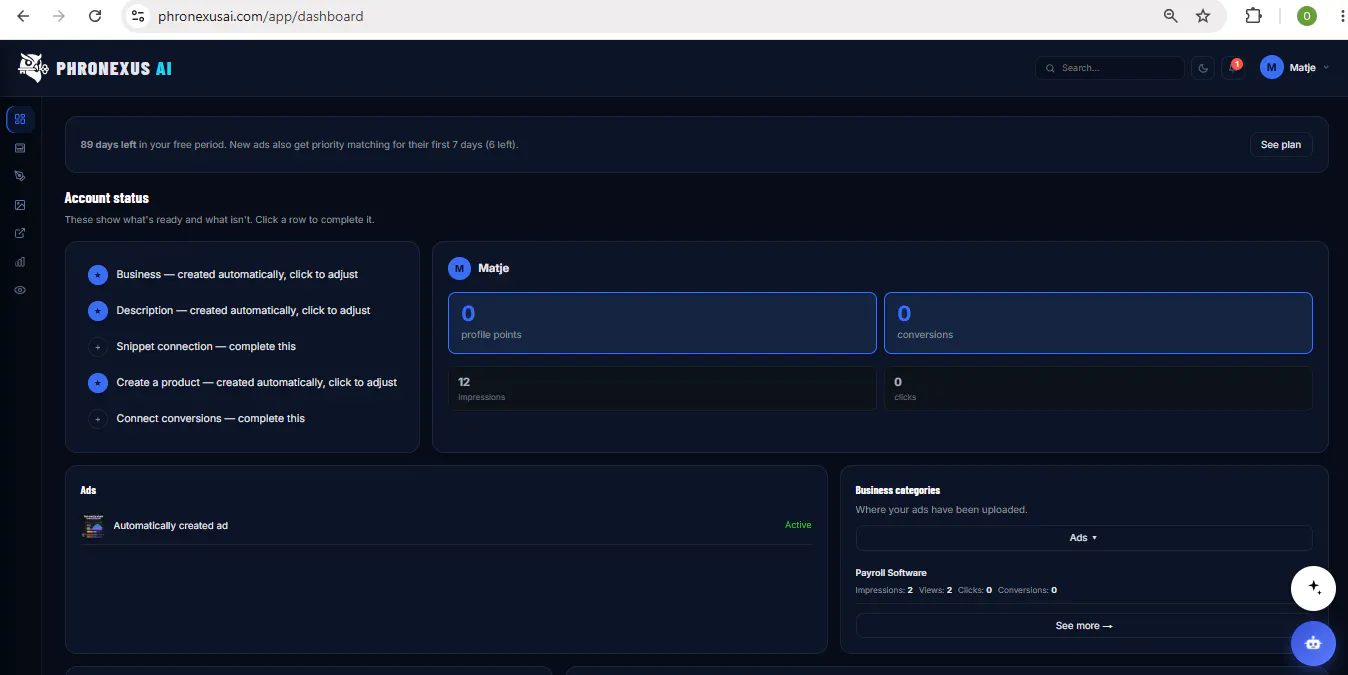Click the card-shaped sidebar icon below dashboard

pyautogui.click(x=20, y=148)
